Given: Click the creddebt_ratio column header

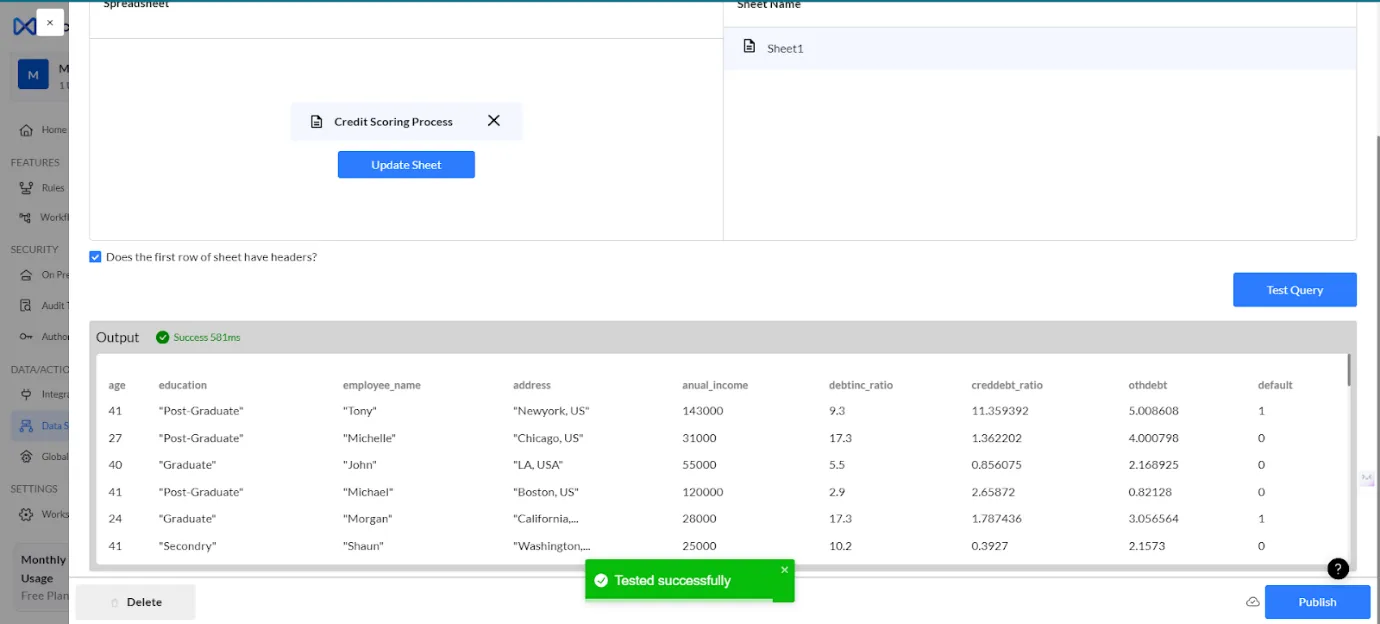Looking at the screenshot, I should [x=1007, y=385].
